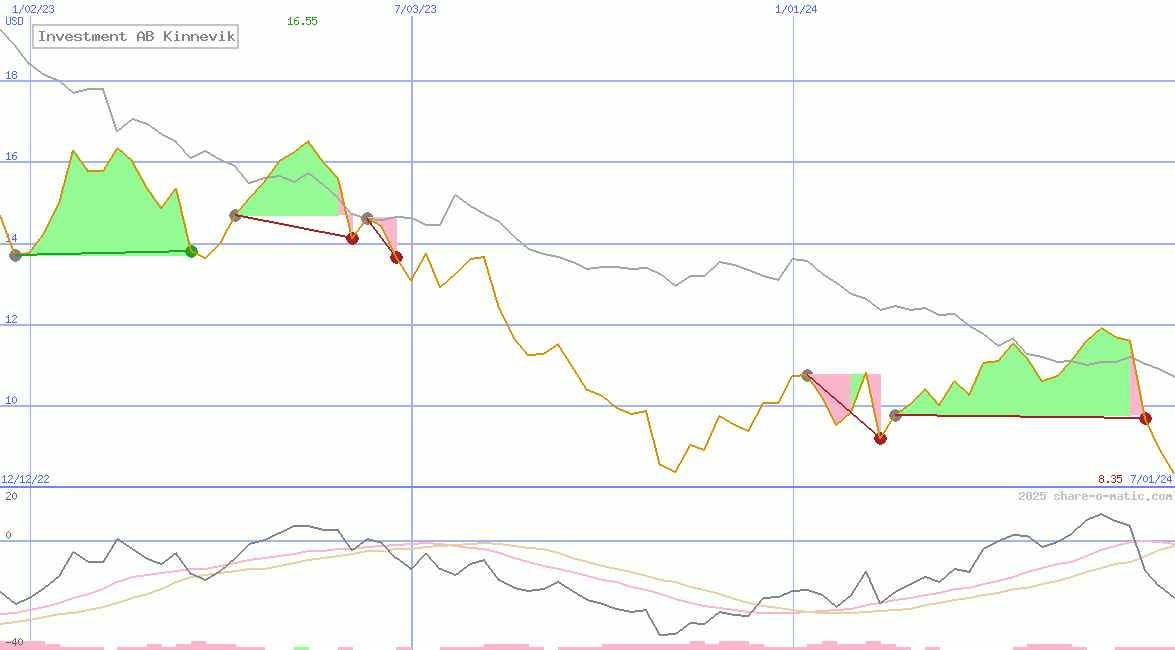This screenshot has width=1175, height=650.
Task: Select the USD axis unit label
Action: [x=12, y=20]
